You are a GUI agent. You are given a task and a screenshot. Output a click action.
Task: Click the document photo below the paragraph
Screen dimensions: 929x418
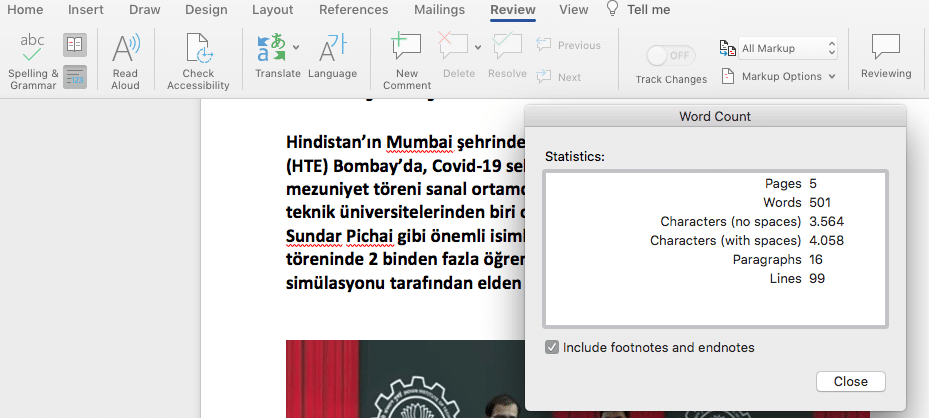pos(405,378)
